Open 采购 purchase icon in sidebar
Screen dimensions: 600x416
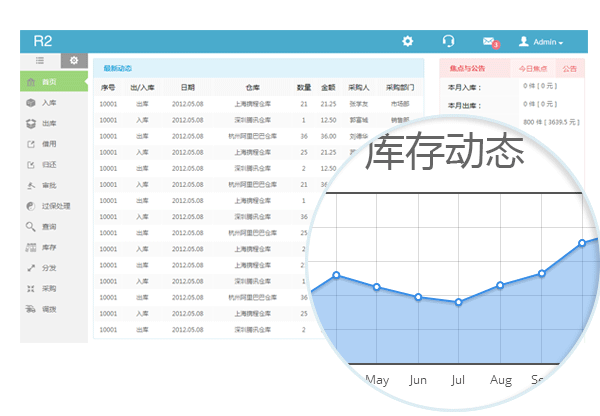coord(31,289)
